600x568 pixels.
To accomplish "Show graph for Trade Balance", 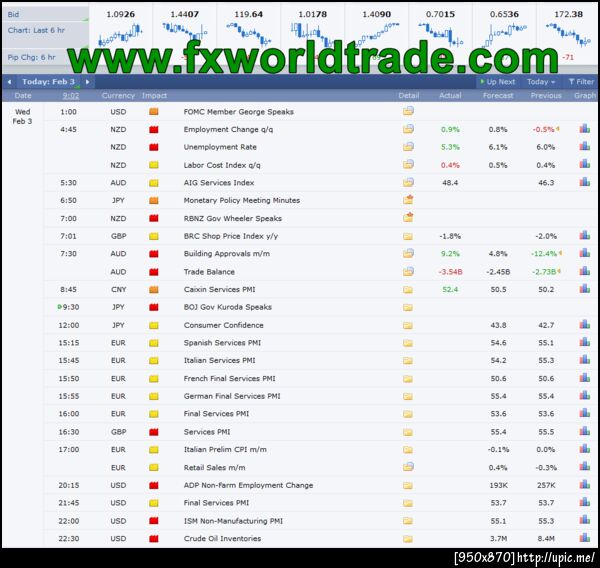I will (x=585, y=271).
